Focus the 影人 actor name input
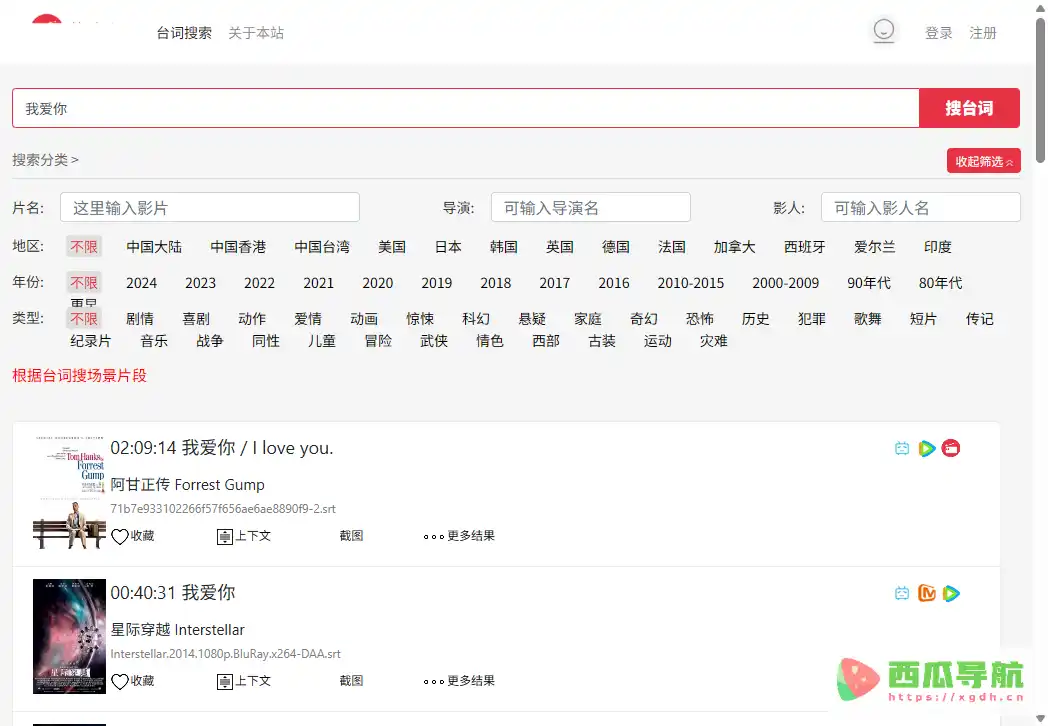The width and height of the screenshot is (1048, 726). 920,207
